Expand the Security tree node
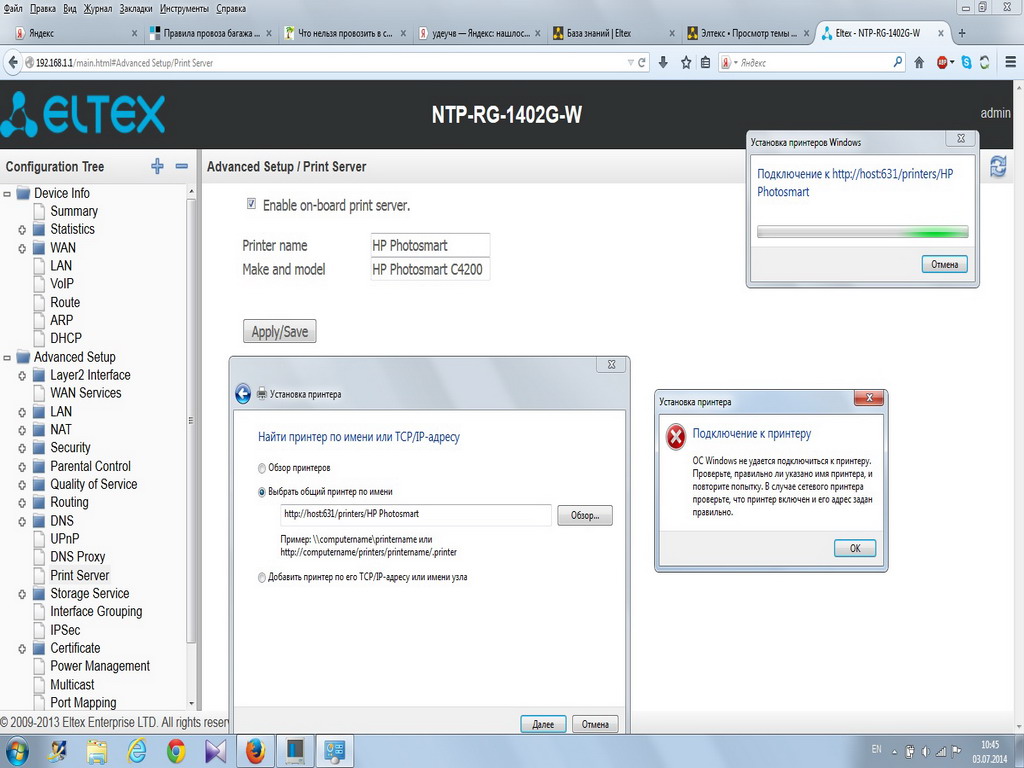 tap(22, 449)
